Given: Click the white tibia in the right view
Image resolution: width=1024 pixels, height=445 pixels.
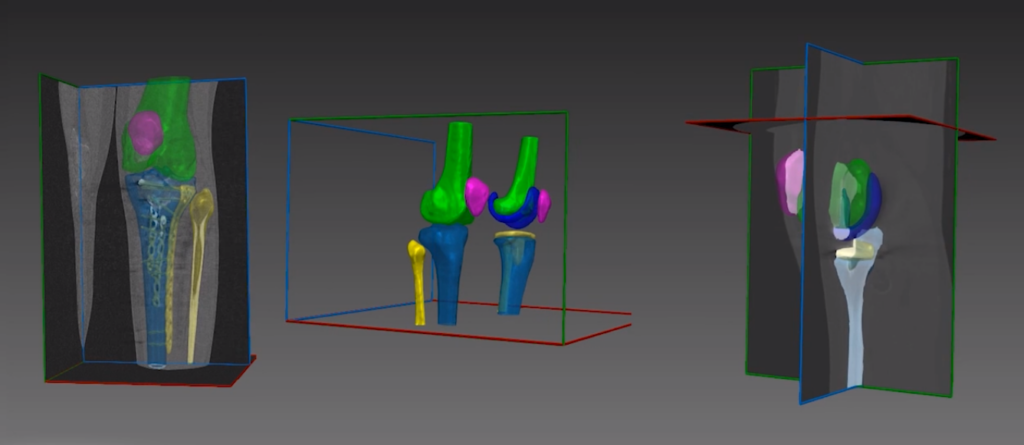Looking at the screenshot, I should click(x=855, y=320).
